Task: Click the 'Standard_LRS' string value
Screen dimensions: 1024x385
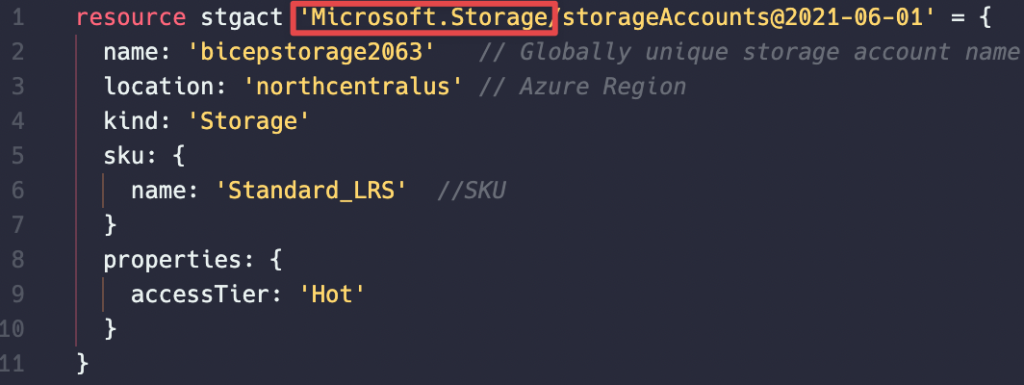Action: (x=312, y=191)
